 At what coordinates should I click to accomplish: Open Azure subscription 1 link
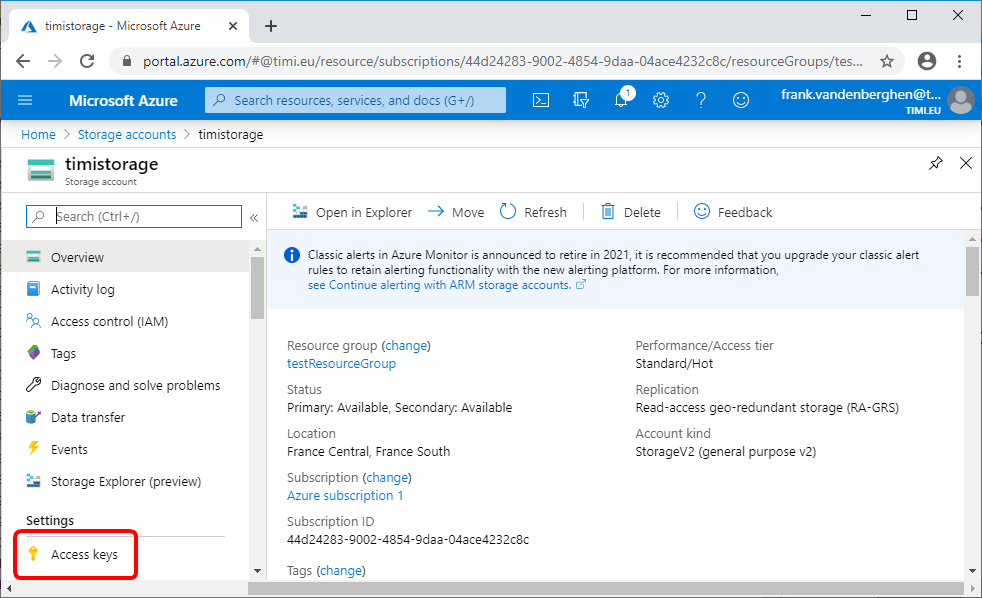345,496
